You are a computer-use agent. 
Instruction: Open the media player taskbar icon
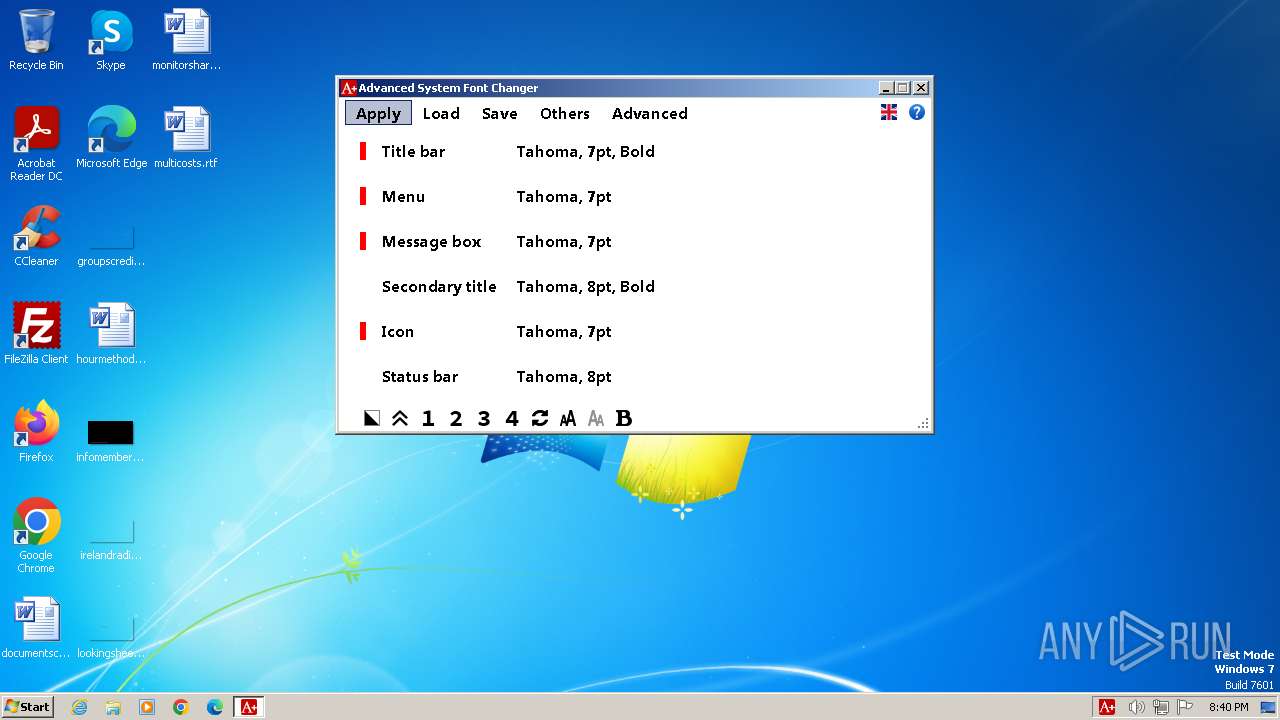(x=147, y=707)
